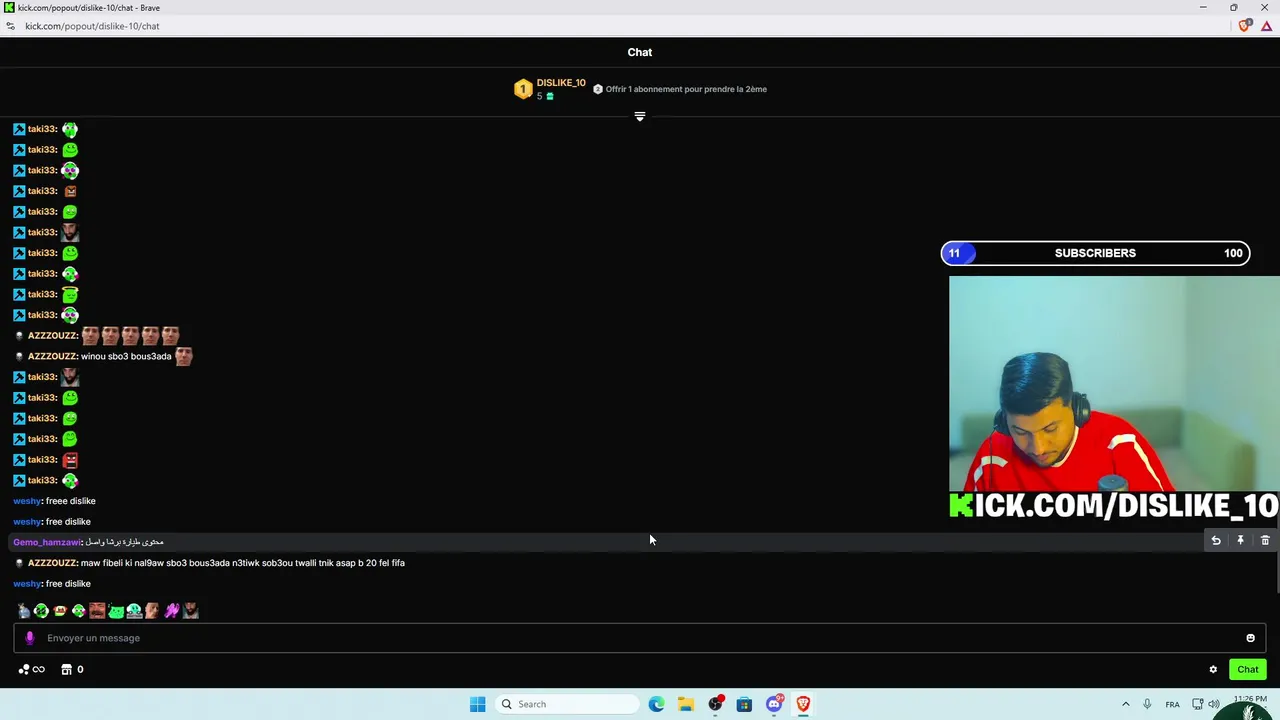This screenshot has height=720, width=1280.
Task: Click message text 'freee dislike'
Action: click(71, 501)
